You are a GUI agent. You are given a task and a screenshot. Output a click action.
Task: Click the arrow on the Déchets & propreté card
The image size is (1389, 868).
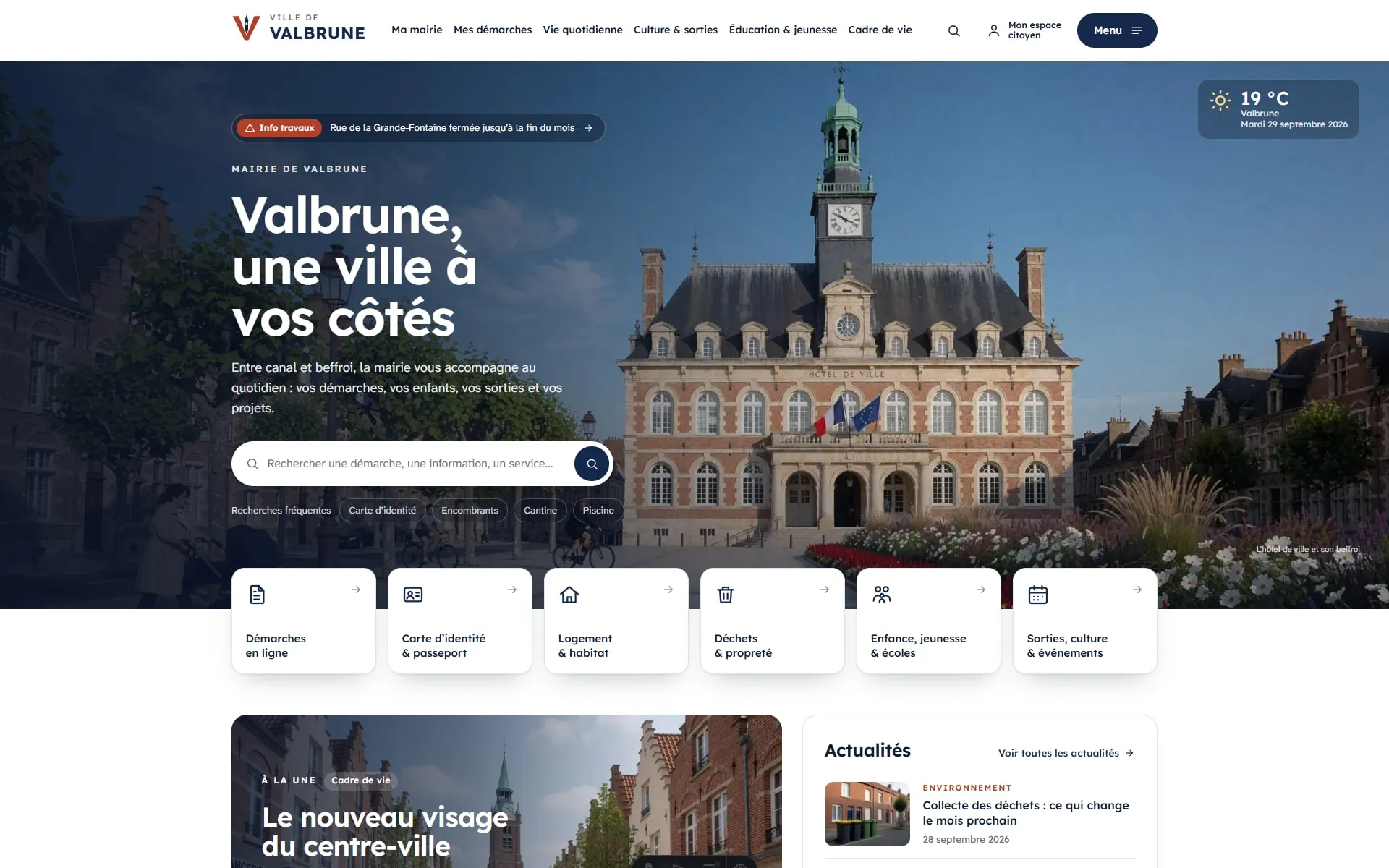click(x=825, y=590)
